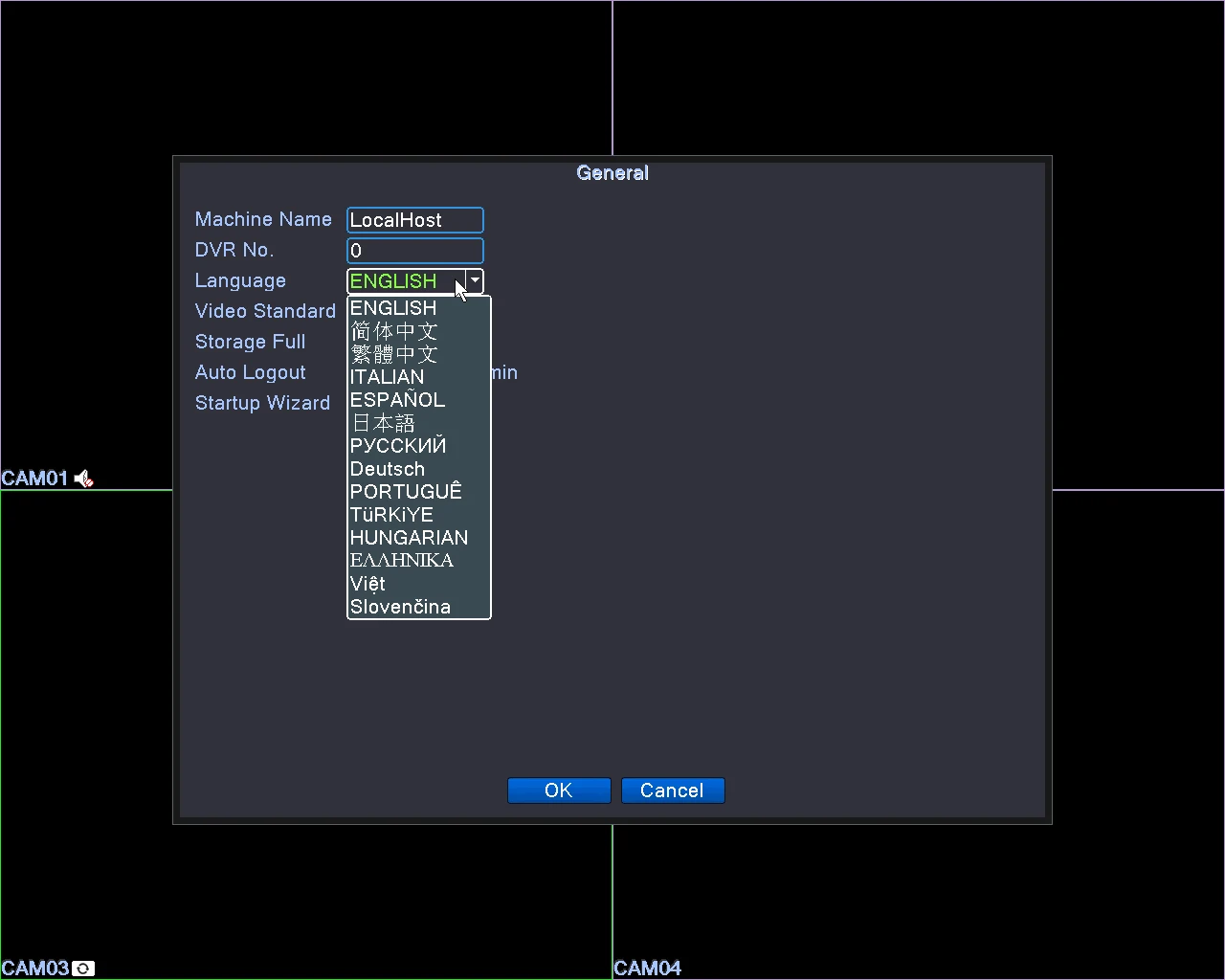Select 日本語 from the language list

click(x=419, y=423)
